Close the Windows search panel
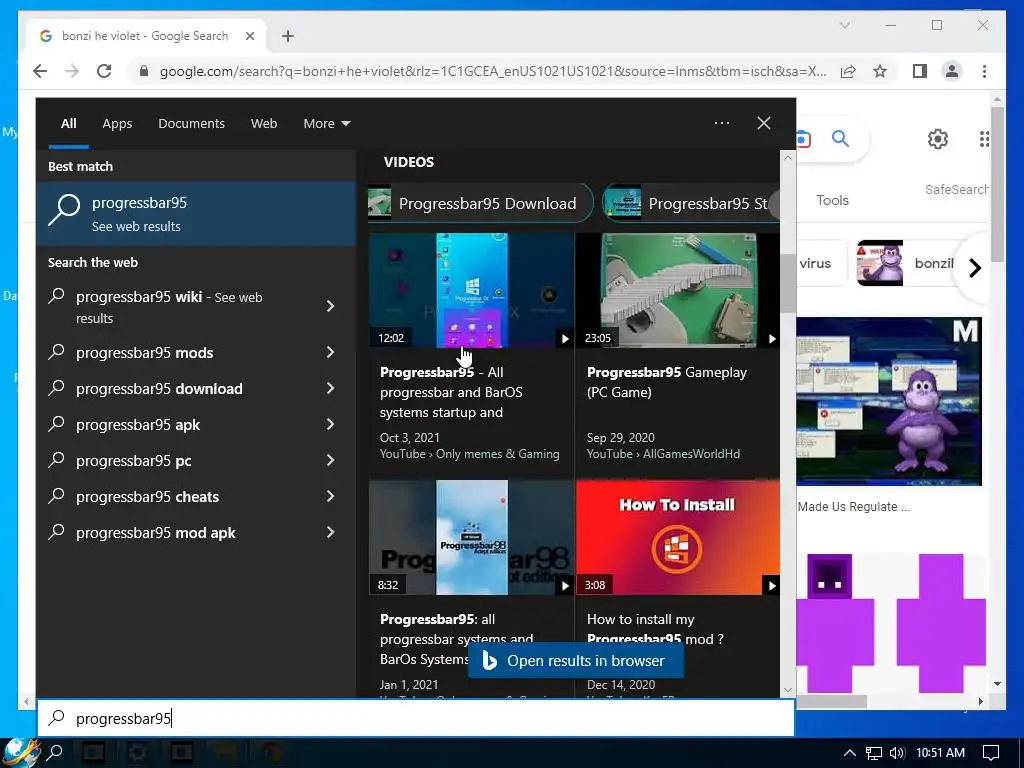Image resolution: width=1024 pixels, height=768 pixels. (763, 123)
